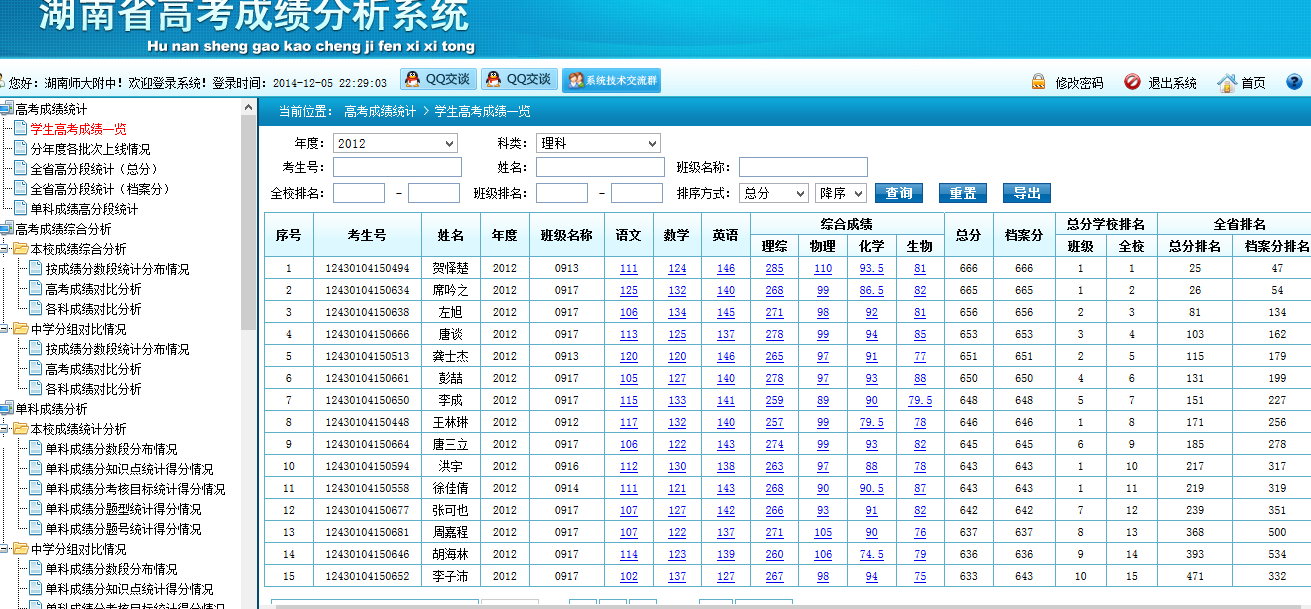Go to 首页 via the house icon
Image resolution: width=1311 pixels, height=609 pixels.
[x=1227, y=82]
